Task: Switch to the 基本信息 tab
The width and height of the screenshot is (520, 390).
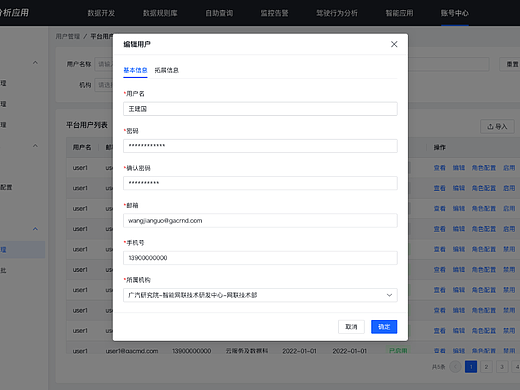Action: click(x=135, y=70)
